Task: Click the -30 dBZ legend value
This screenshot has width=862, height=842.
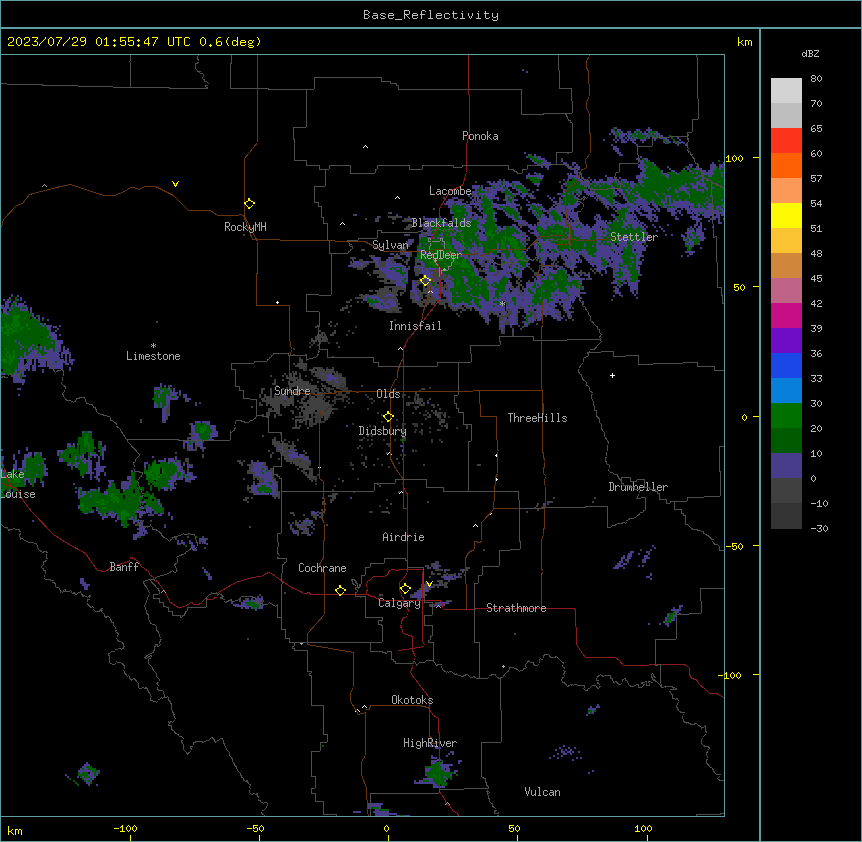Action: point(819,528)
